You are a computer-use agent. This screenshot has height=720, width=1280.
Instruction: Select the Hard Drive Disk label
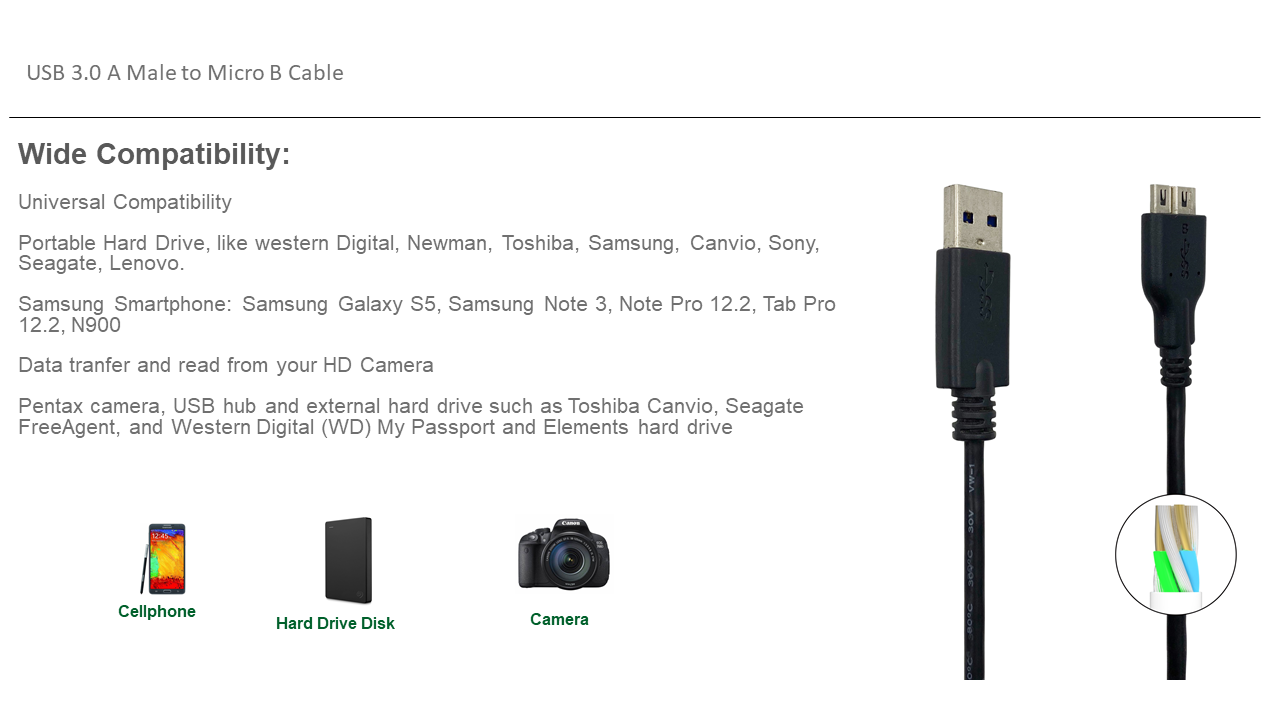(x=335, y=624)
